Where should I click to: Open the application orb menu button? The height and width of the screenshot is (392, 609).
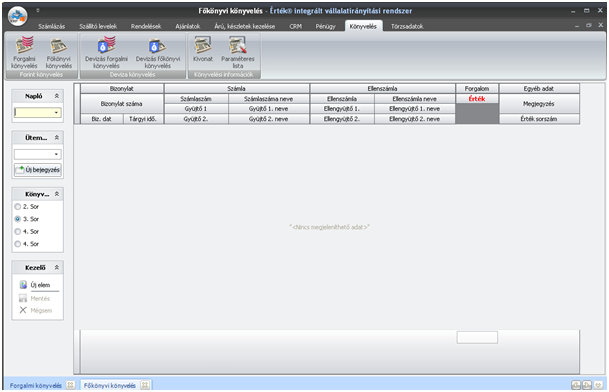click(17, 16)
